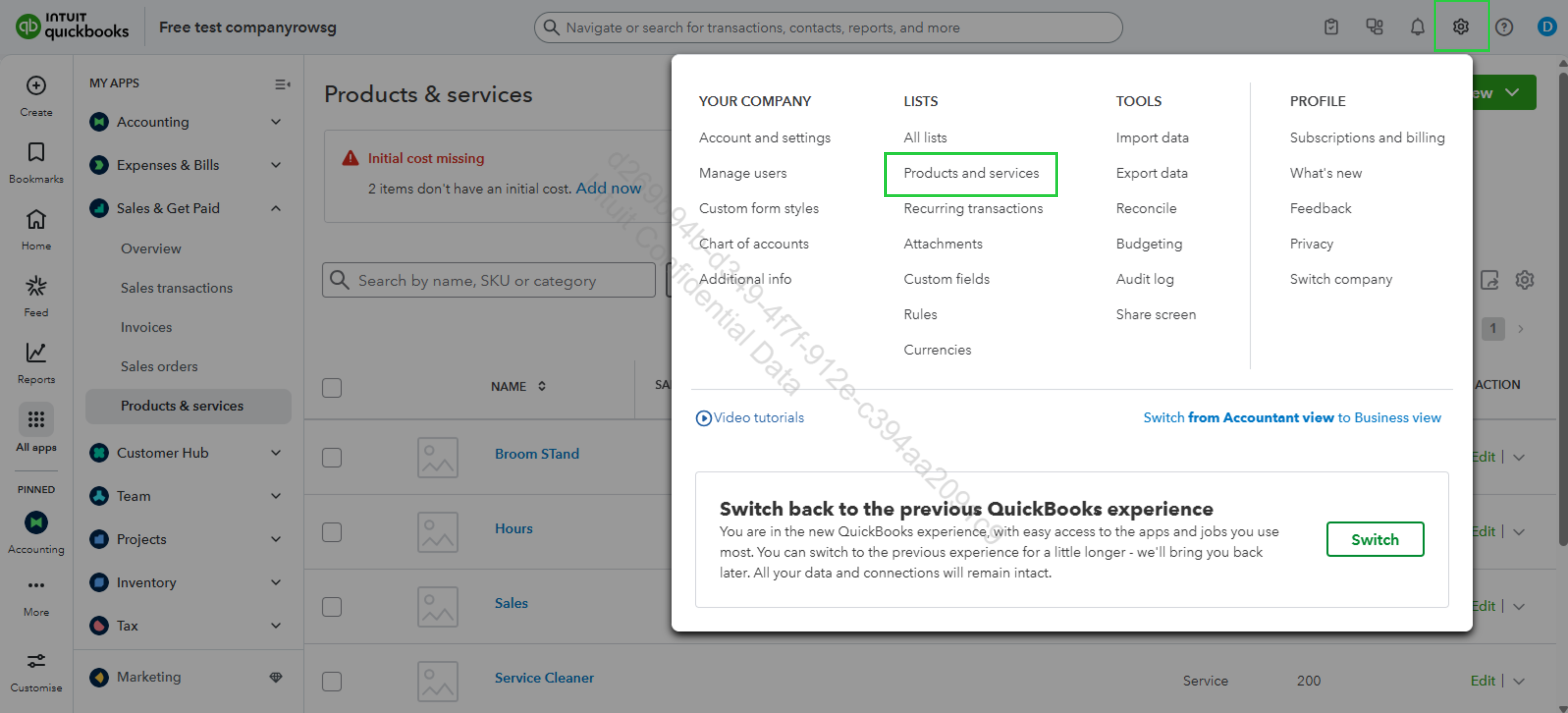Open the Create plus icon
Image resolution: width=1568 pixels, height=713 pixels.
pos(36,86)
